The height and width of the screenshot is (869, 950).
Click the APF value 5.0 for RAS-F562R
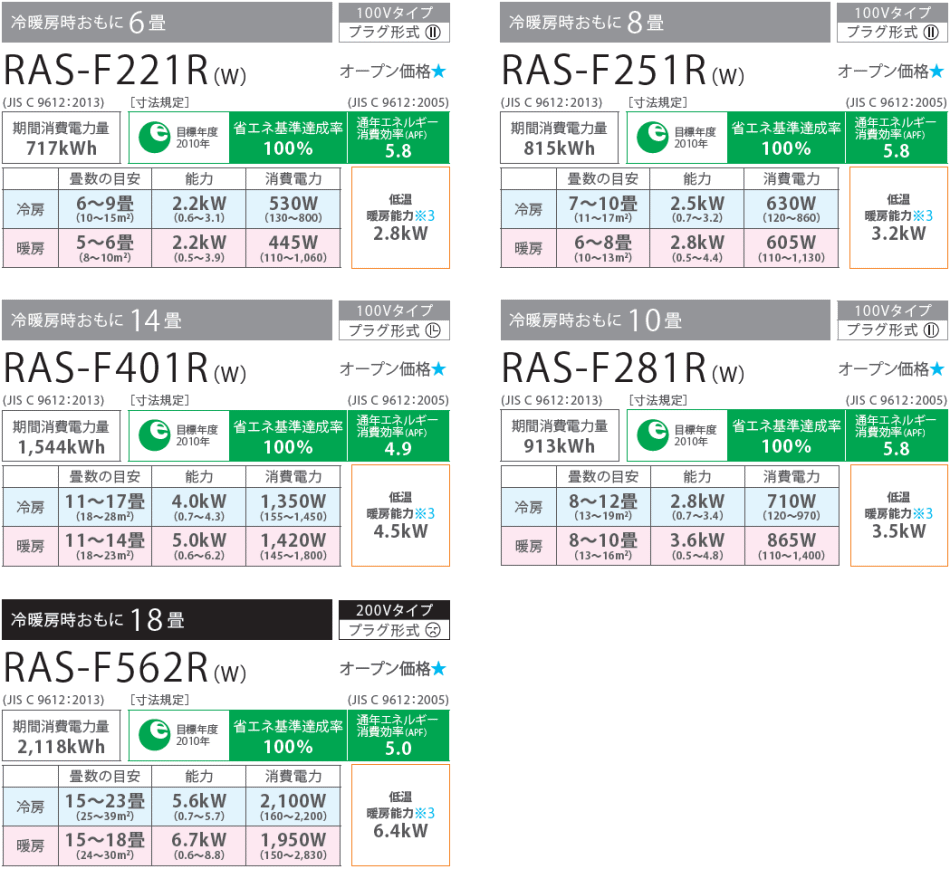[398, 748]
